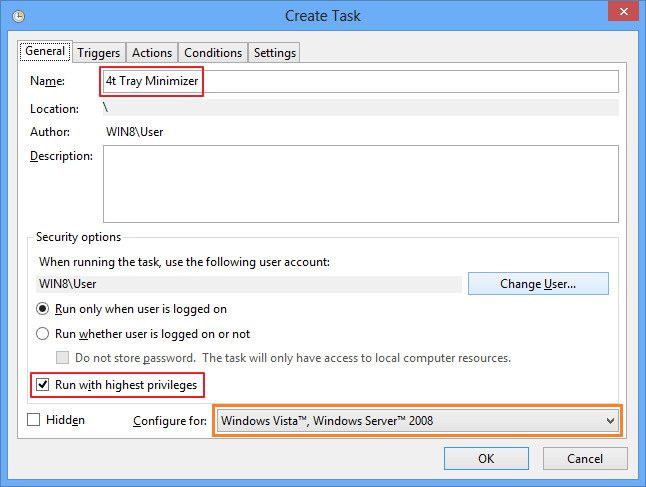Open the Configure for dropdown
This screenshot has width=646, height=487.
(x=418, y=421)
